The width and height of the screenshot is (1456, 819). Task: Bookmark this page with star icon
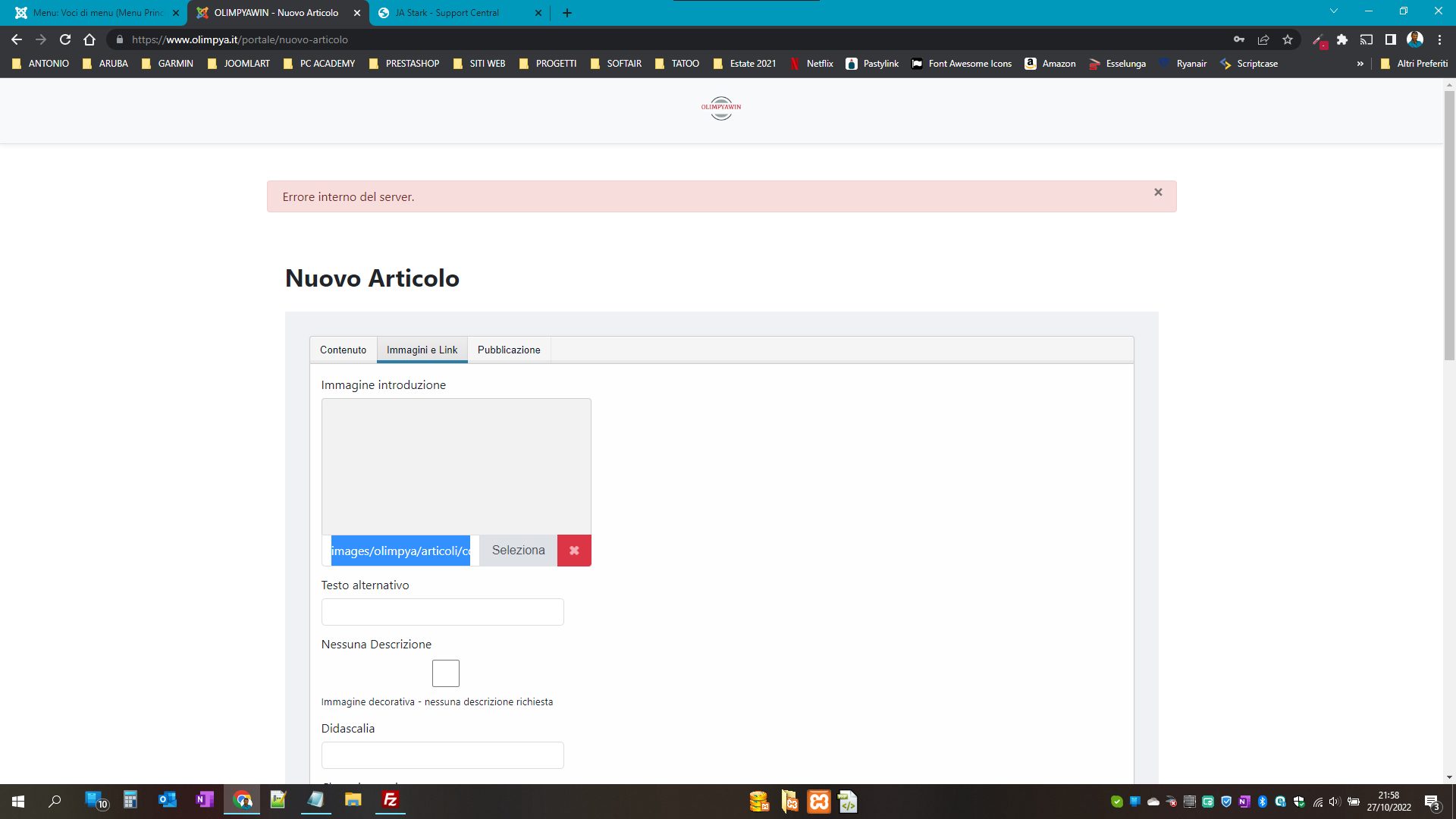pyautogui.click(x=1288, y=39)
